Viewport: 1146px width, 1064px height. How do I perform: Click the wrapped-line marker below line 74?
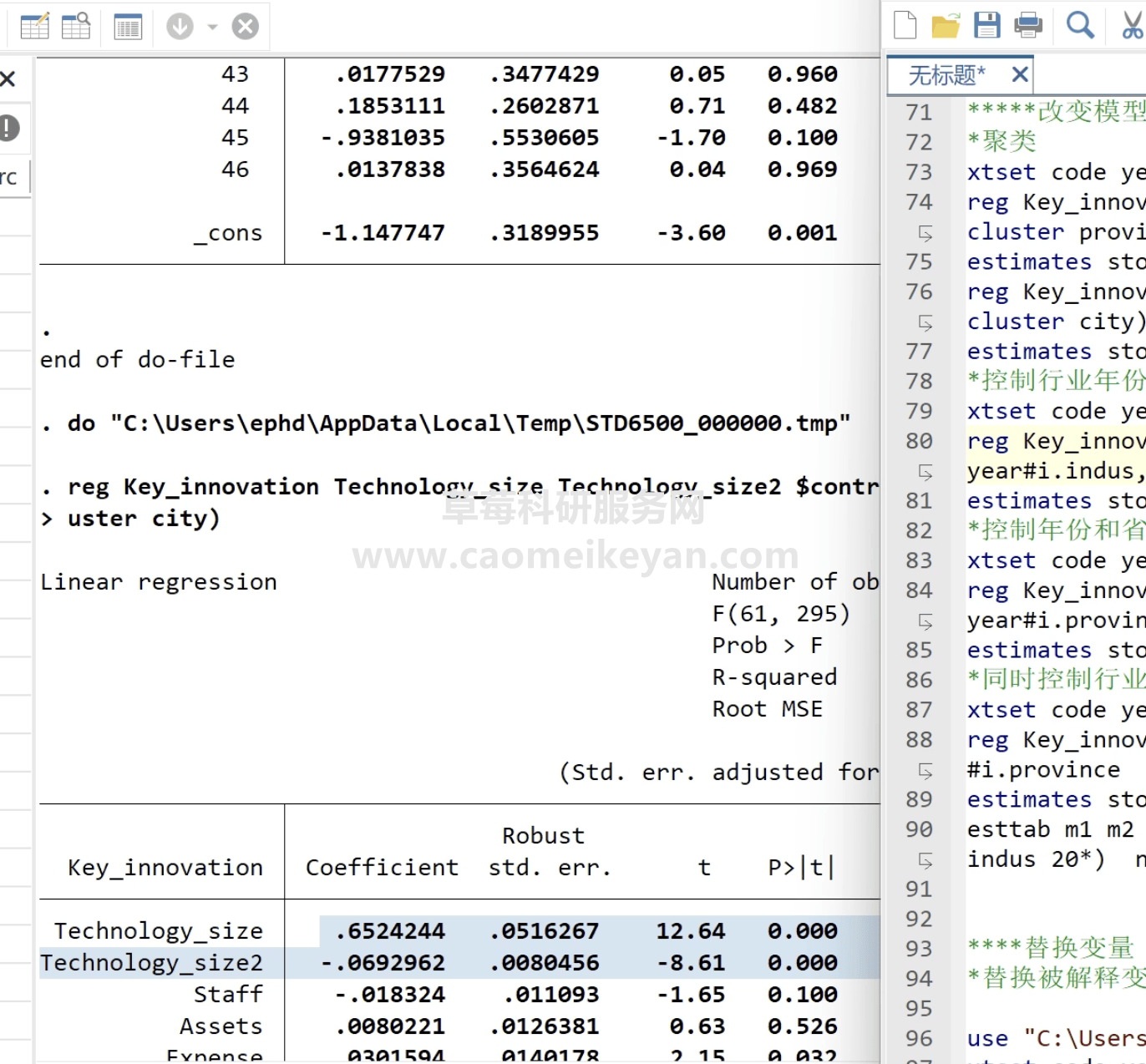925,232
